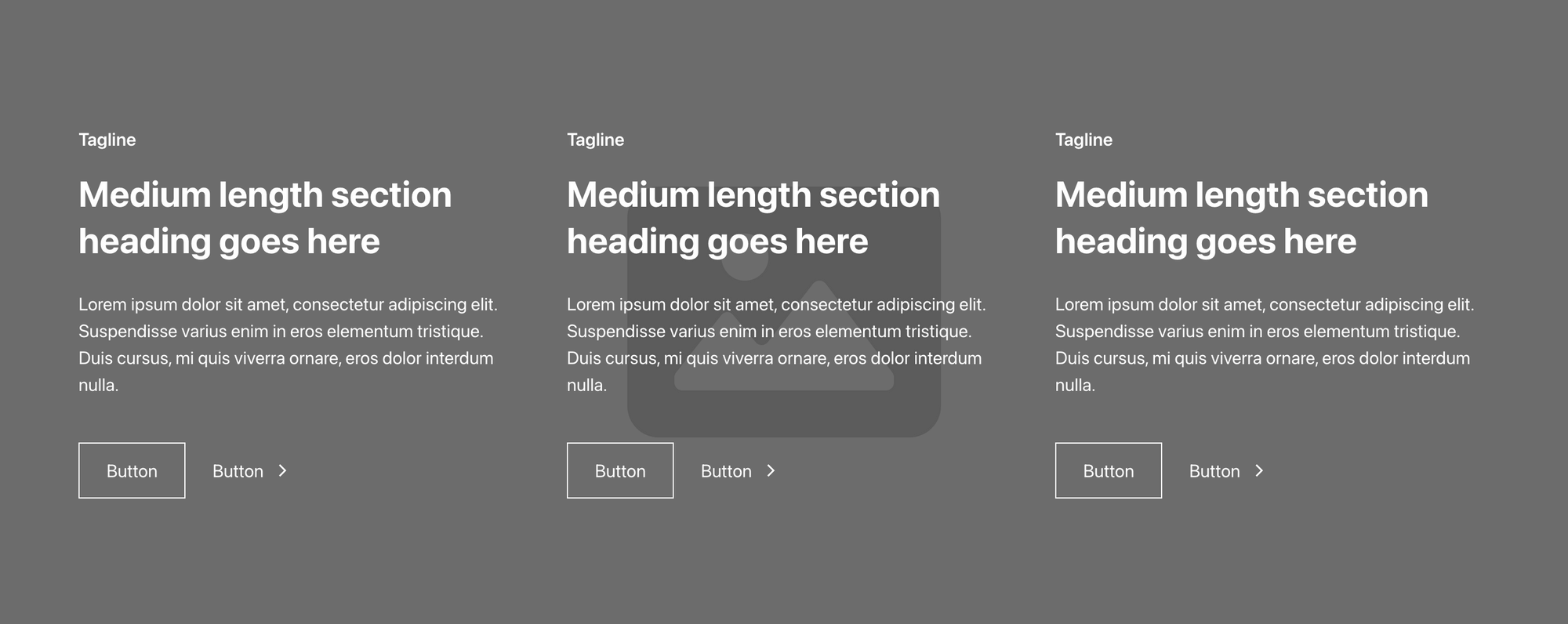This screenshot has height=624, width=1568.
Task: Click the image placeholder icon in the background
Action: point(784,415)
